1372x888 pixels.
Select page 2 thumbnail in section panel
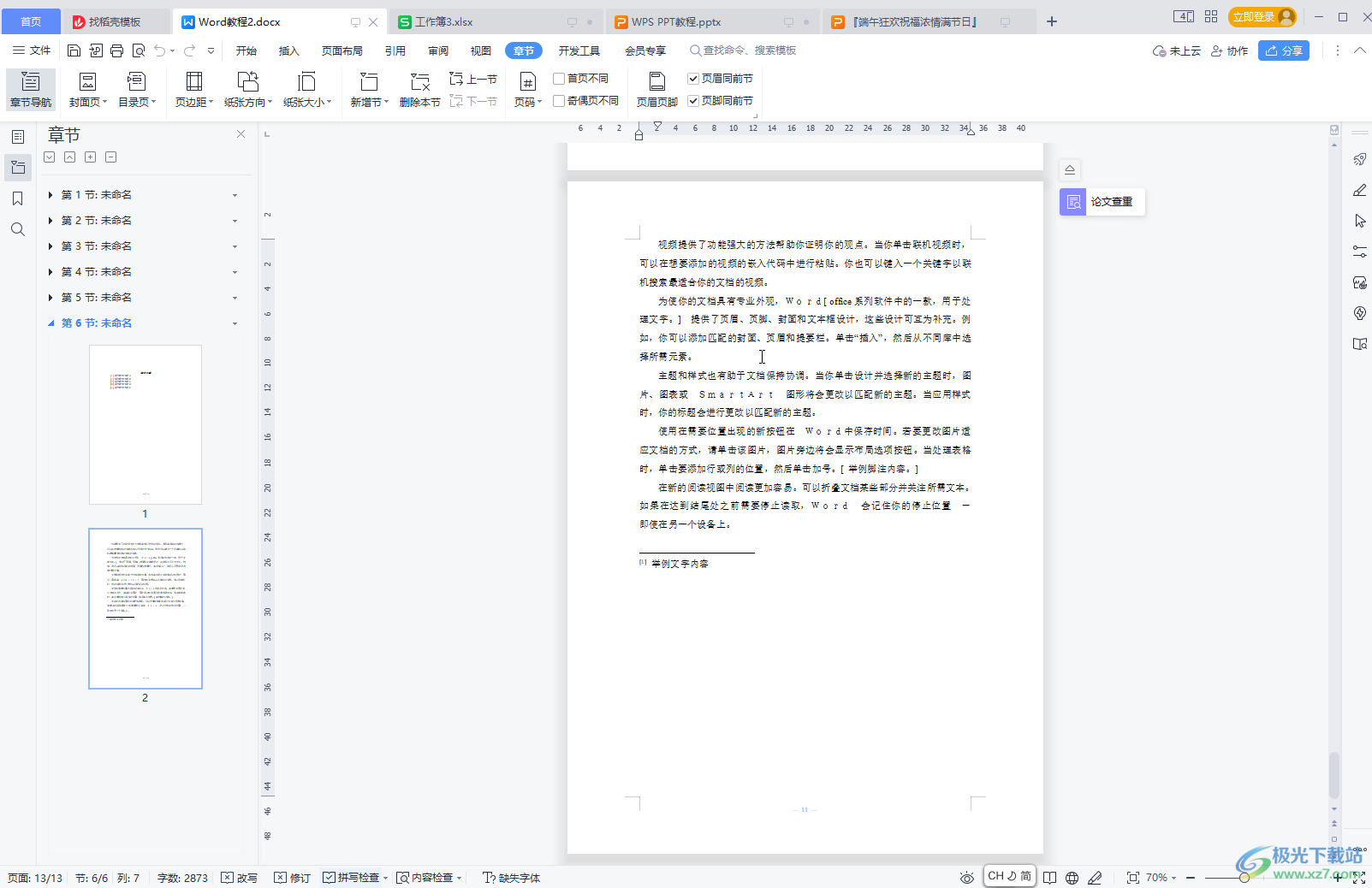[146, 608]
